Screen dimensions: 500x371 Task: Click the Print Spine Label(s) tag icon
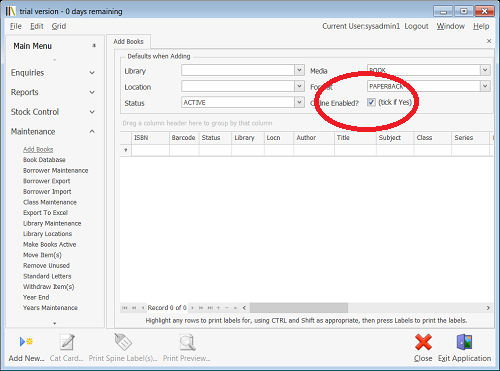click(123, 342)
